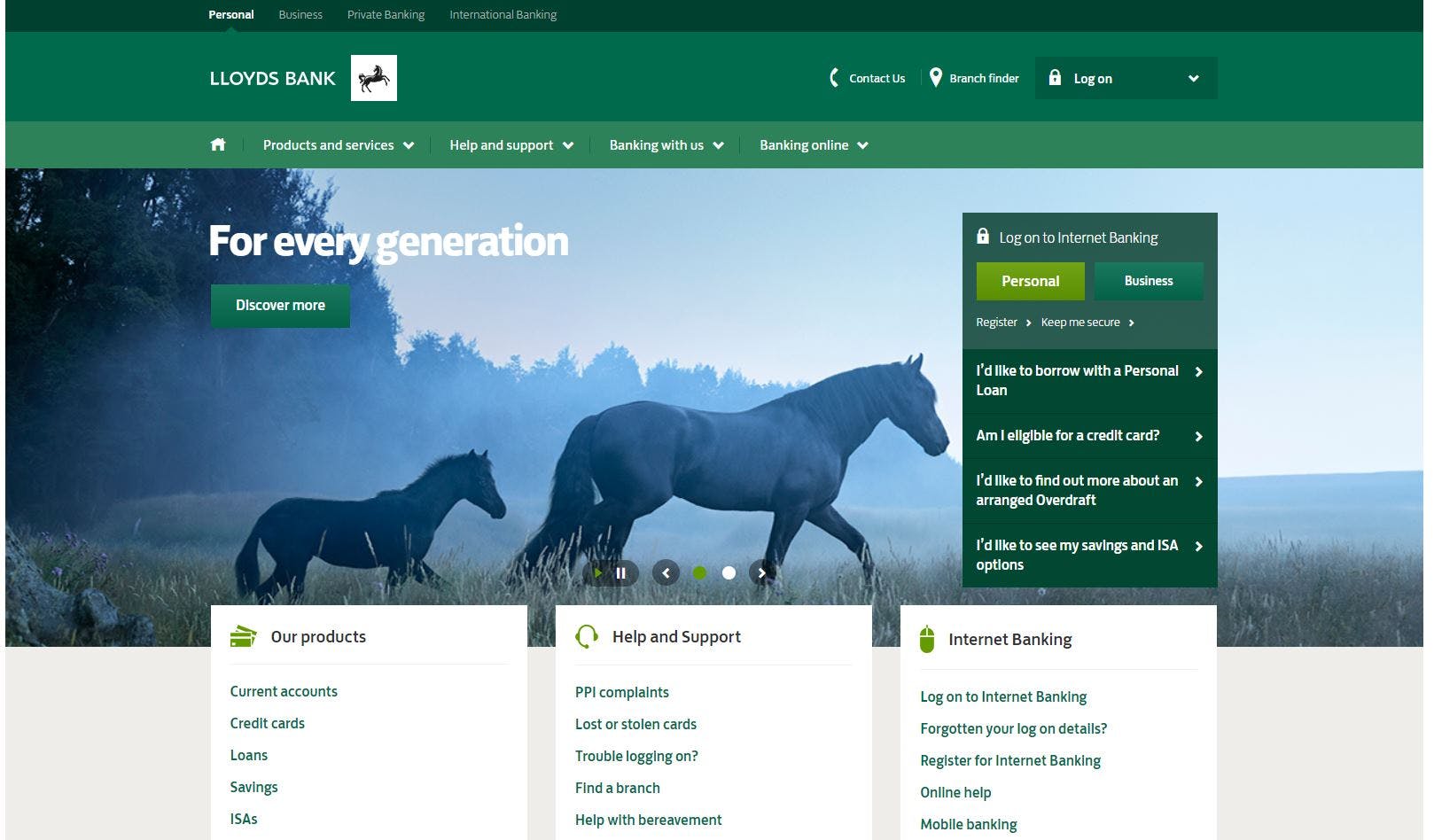
Task: Switch to Business Internet Banking log on
Action: pos(1148,281)
